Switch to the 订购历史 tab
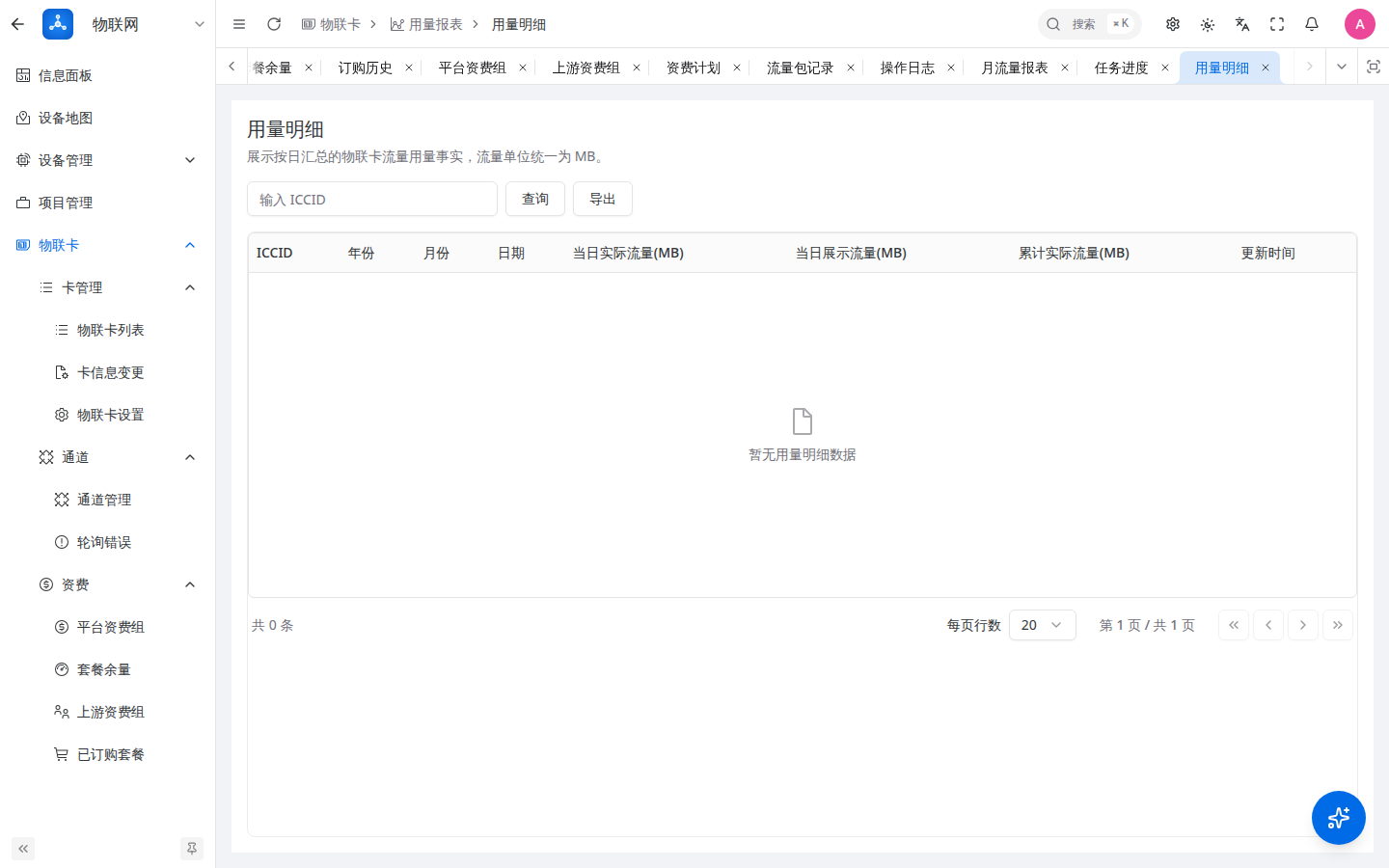Screen dimensions: 1389x868 [x=366, y=68]
